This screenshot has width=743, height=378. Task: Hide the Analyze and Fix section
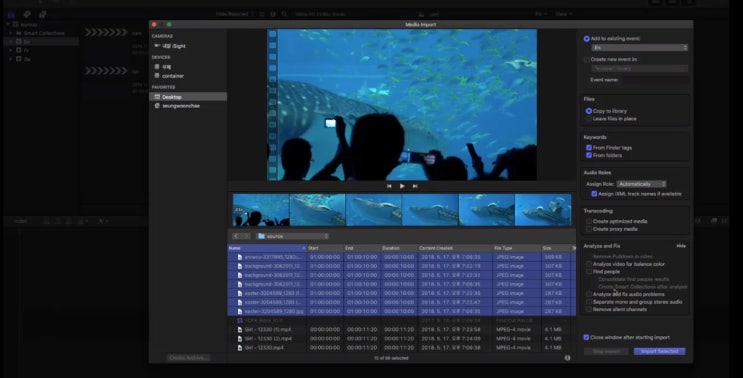click(x=681, y=246)
